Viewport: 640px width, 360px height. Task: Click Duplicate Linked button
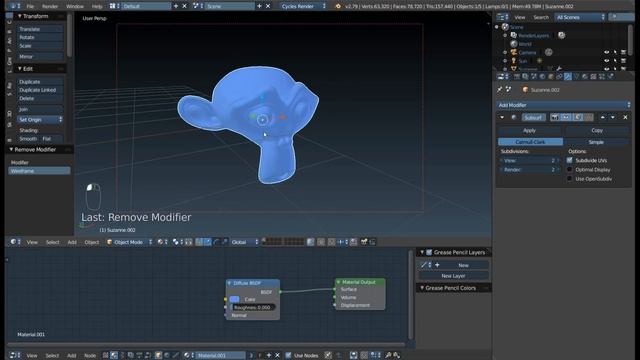click(x=40, y=90)
